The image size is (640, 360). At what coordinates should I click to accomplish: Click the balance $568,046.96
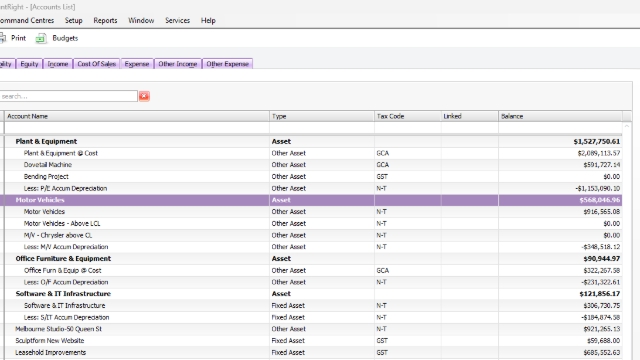coord(600,200)
